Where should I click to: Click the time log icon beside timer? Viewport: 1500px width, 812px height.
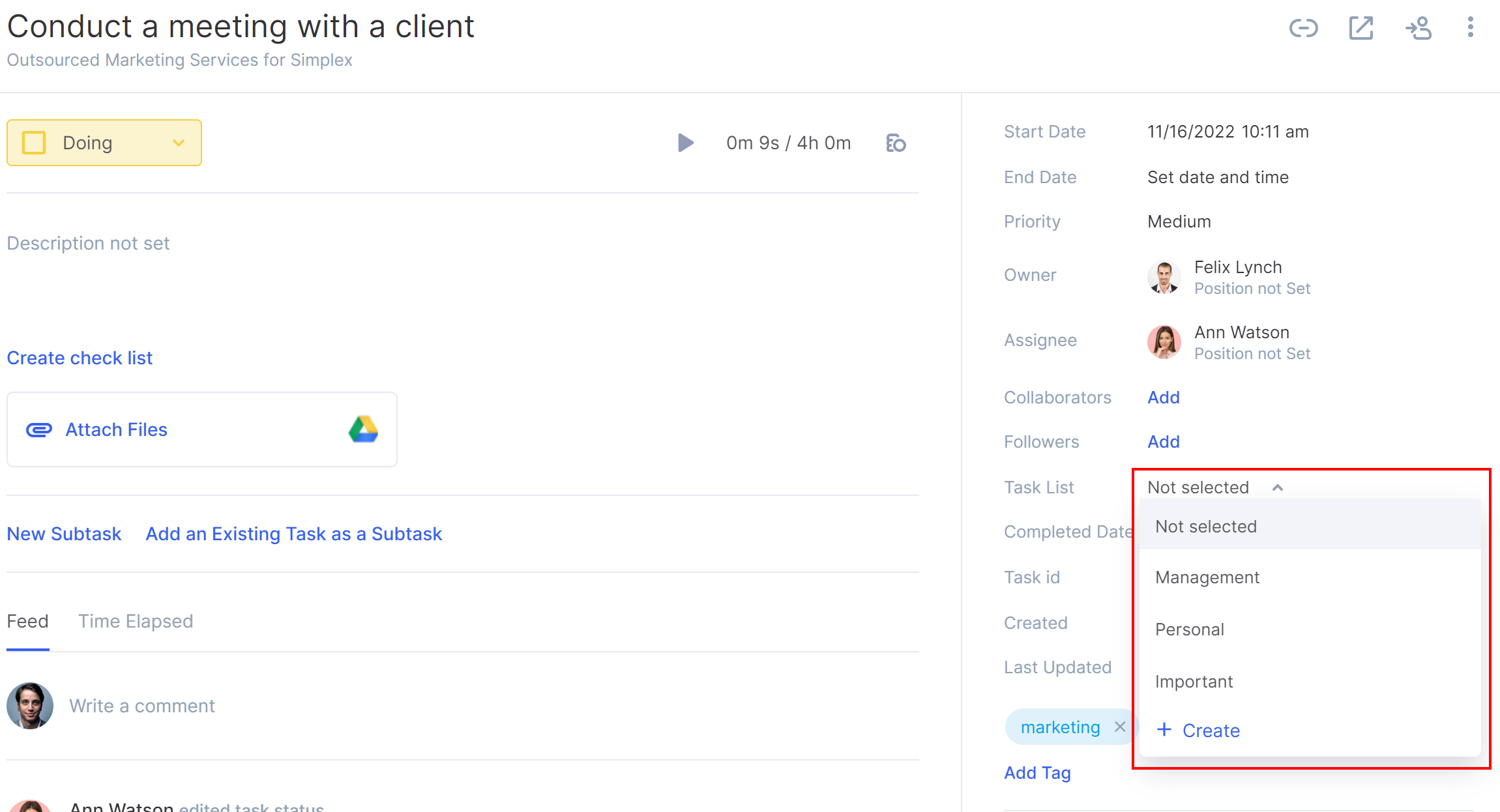click(x=896, y=143)
